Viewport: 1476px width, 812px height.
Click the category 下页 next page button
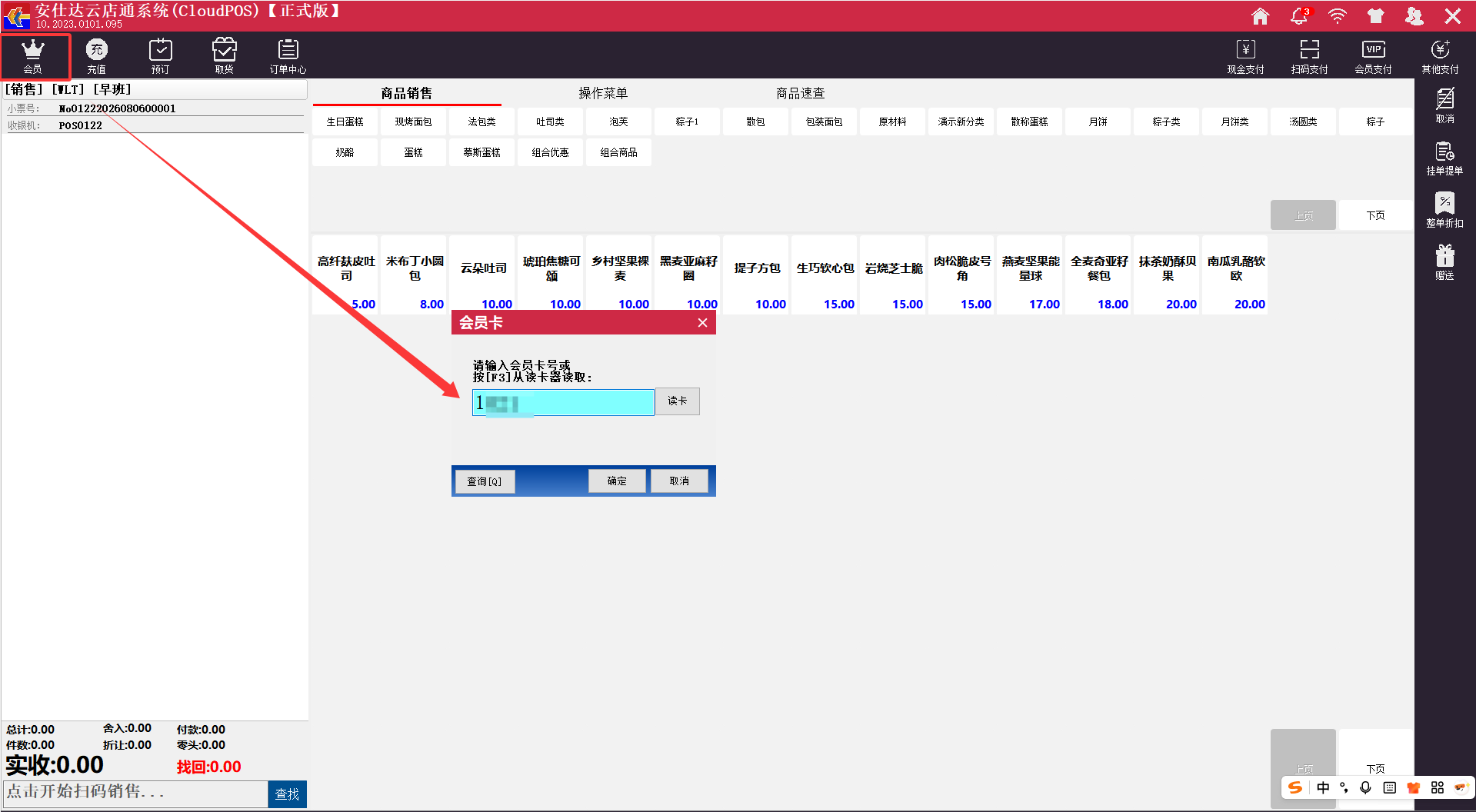pos(1375,215)
